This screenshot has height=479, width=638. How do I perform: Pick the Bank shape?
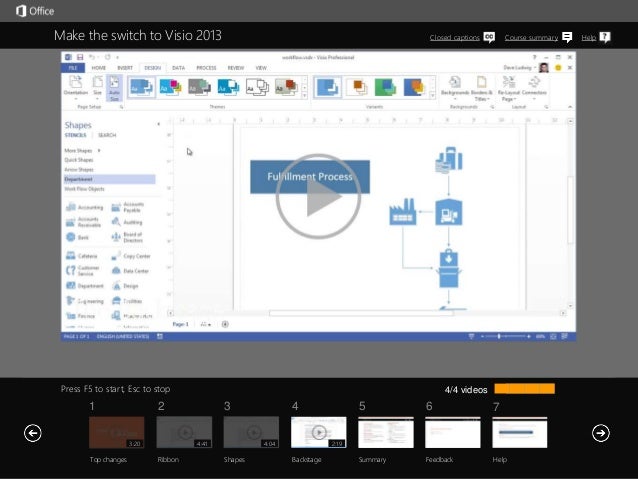coord(77,237)
